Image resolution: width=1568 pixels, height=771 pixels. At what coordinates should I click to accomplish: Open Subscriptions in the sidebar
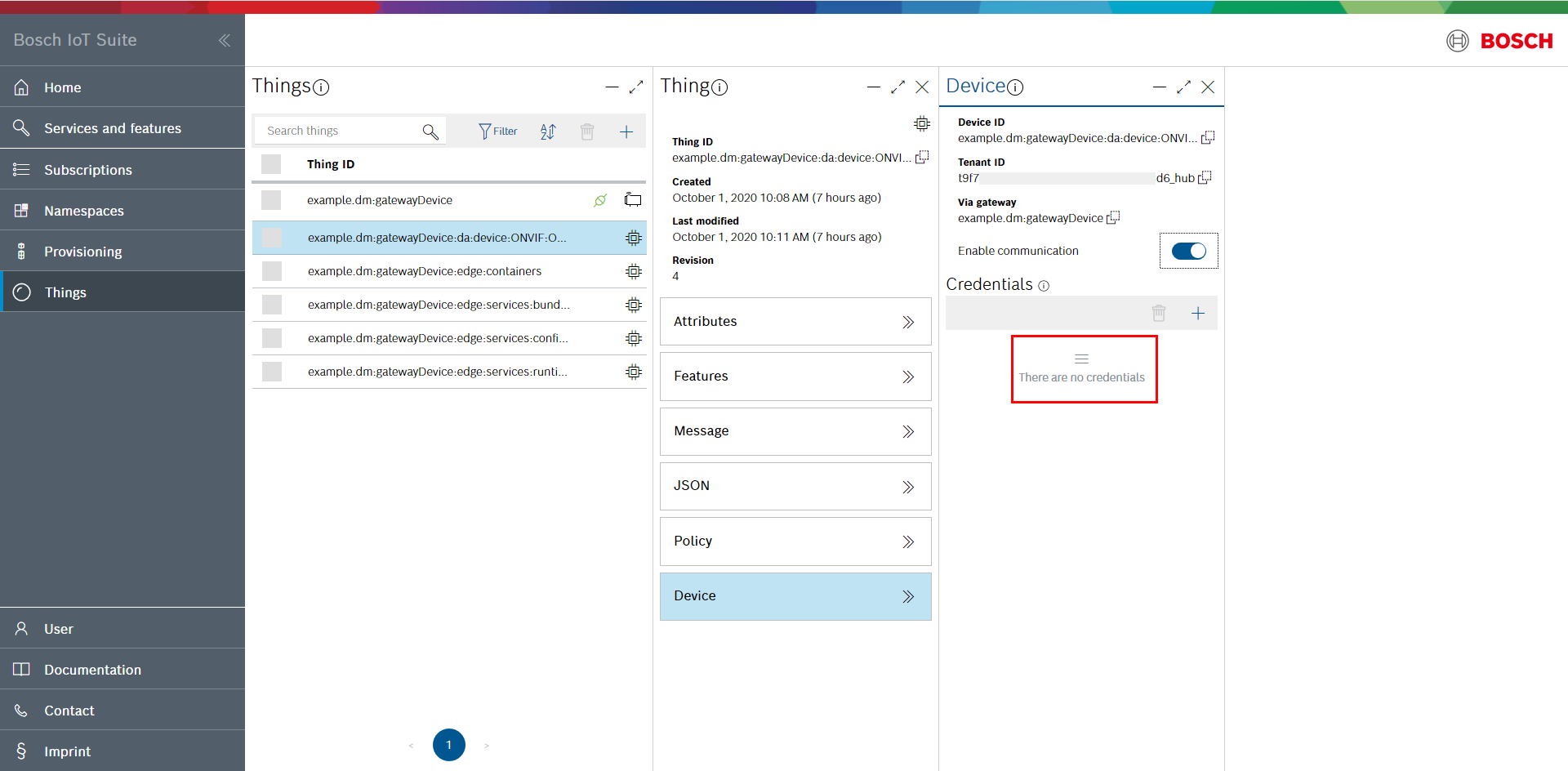(x=122, y=170)
